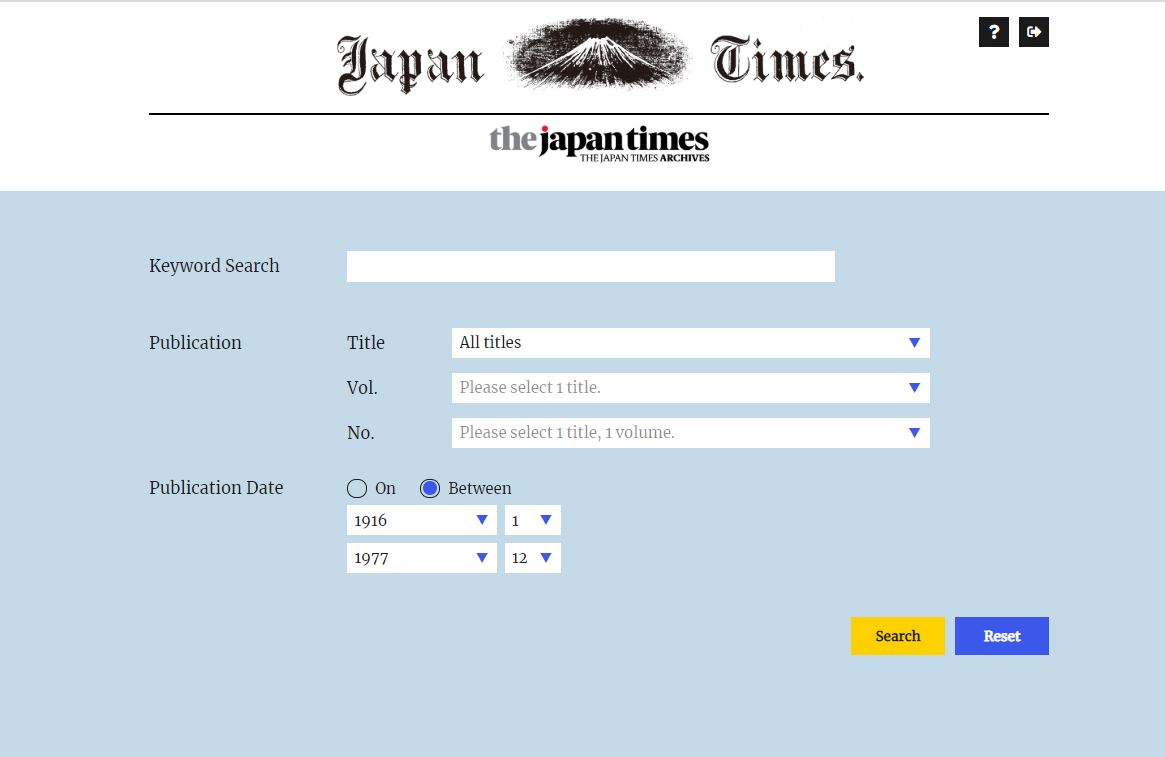Click the Japan Times masthead logo
Viewport: 1165px width, 757px height.
coord(600,58)
